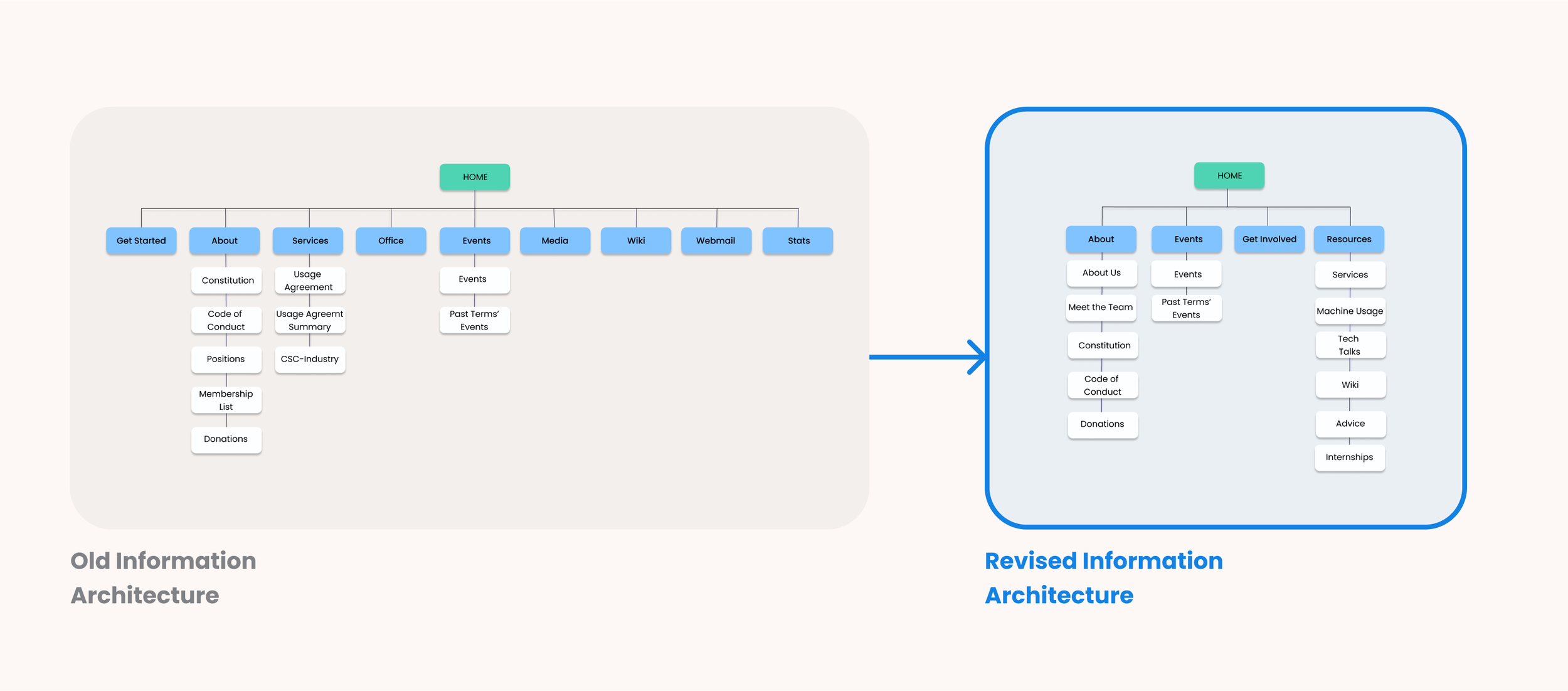The image size is (1568, 691).
Task: Click the Positions box under About
Action: [226, 359]
